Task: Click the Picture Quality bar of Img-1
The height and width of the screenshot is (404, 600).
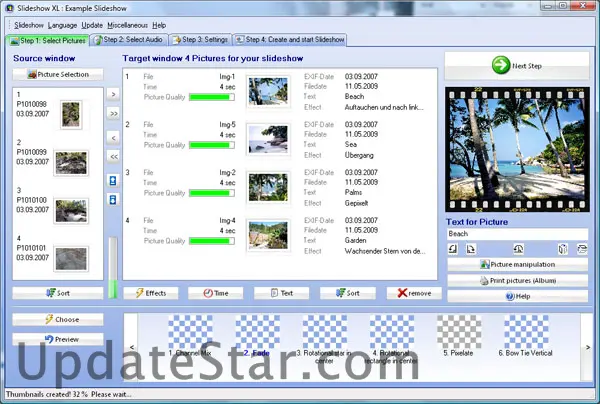Action: [x=212, y=97]
